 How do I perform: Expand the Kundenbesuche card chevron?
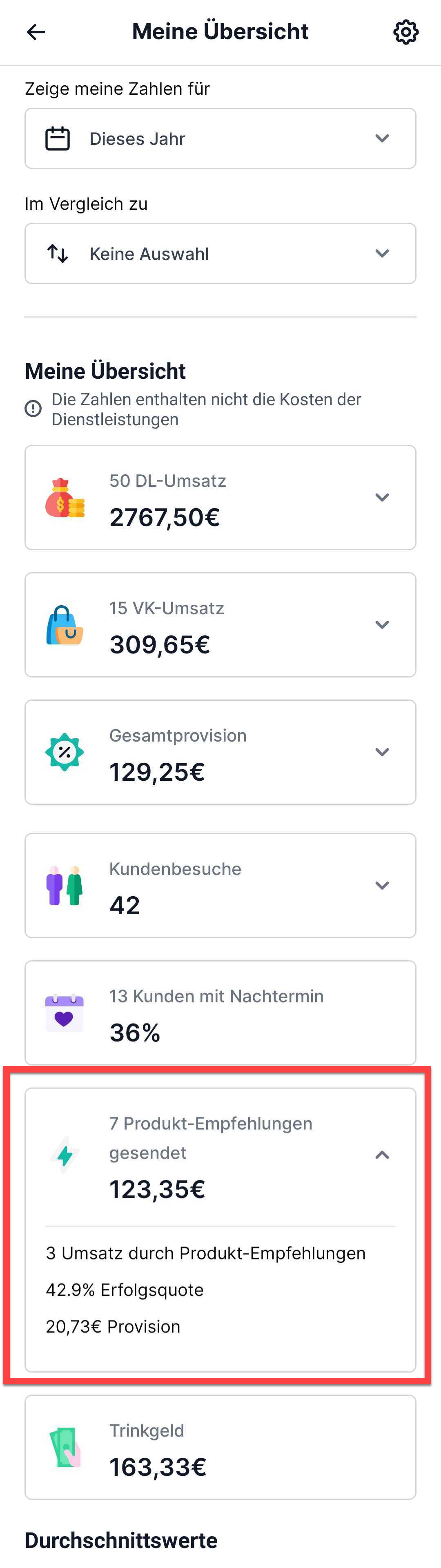point(382,885)
